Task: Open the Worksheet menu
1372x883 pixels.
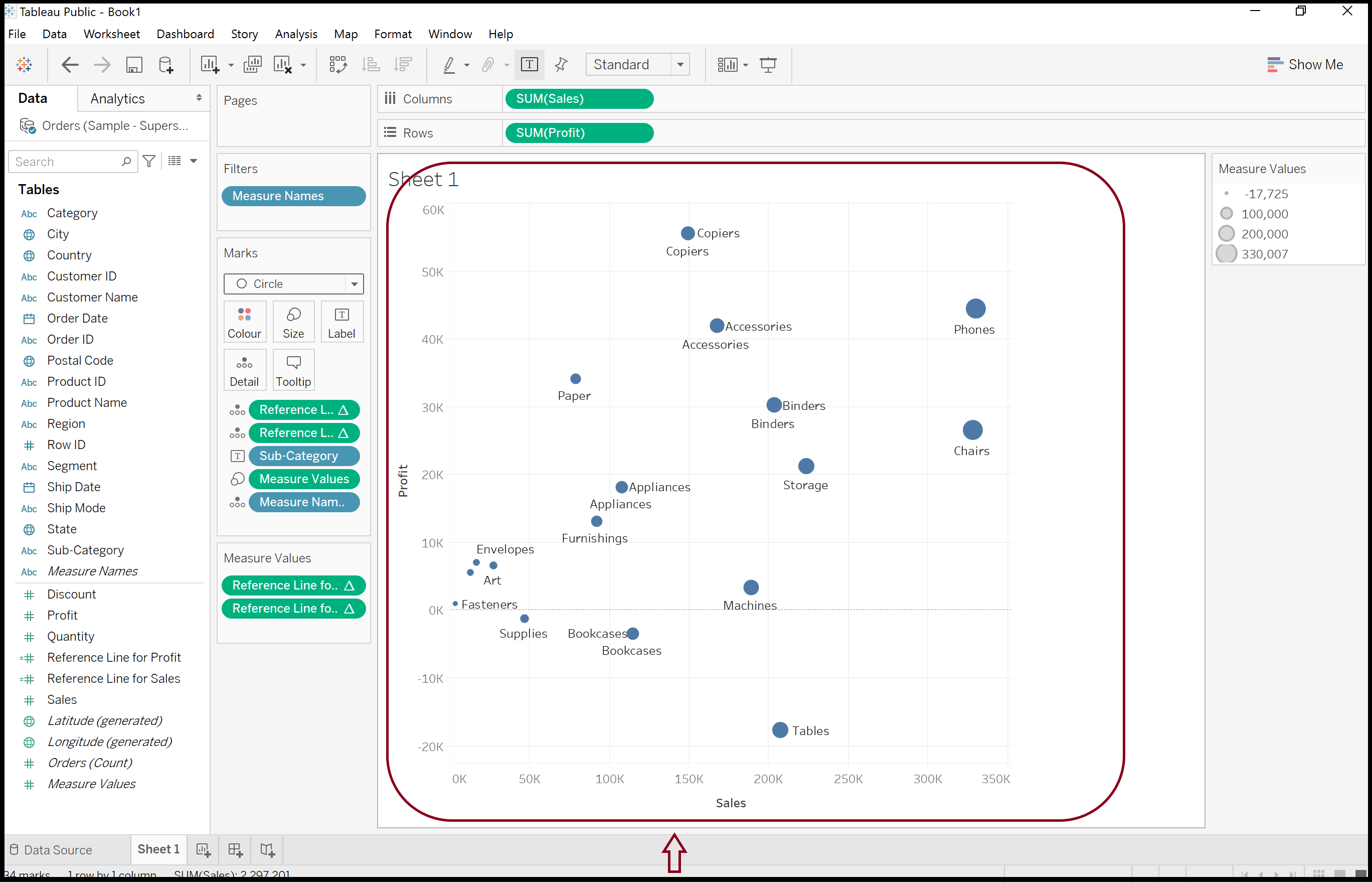Action: coord(112,34)
